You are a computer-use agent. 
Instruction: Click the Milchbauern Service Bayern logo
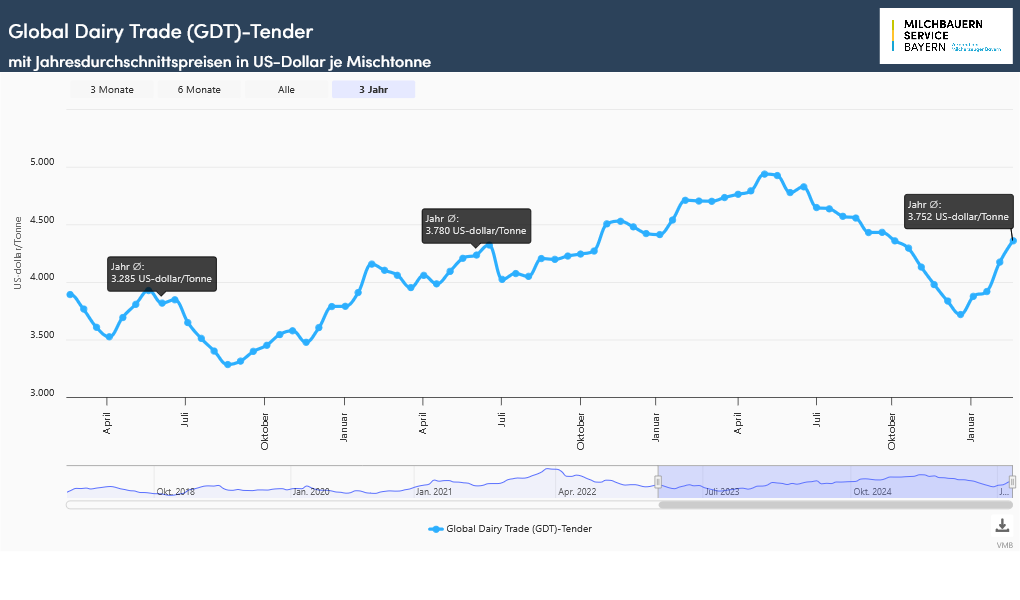[946, 36]
